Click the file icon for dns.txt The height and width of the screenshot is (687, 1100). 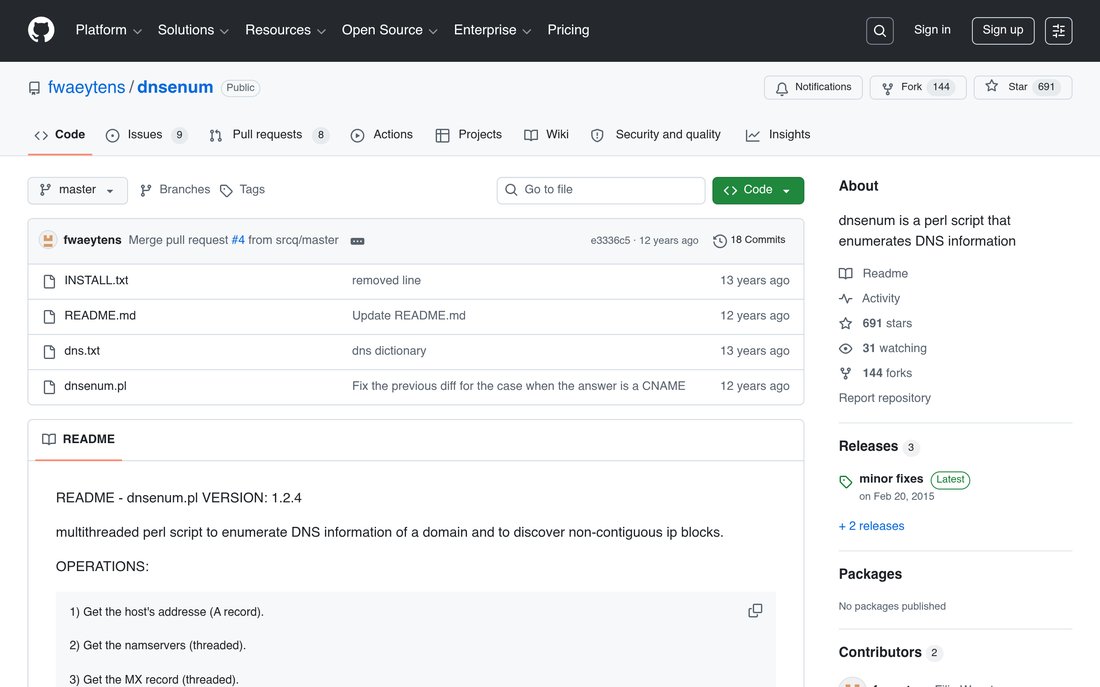coord(49,352)
